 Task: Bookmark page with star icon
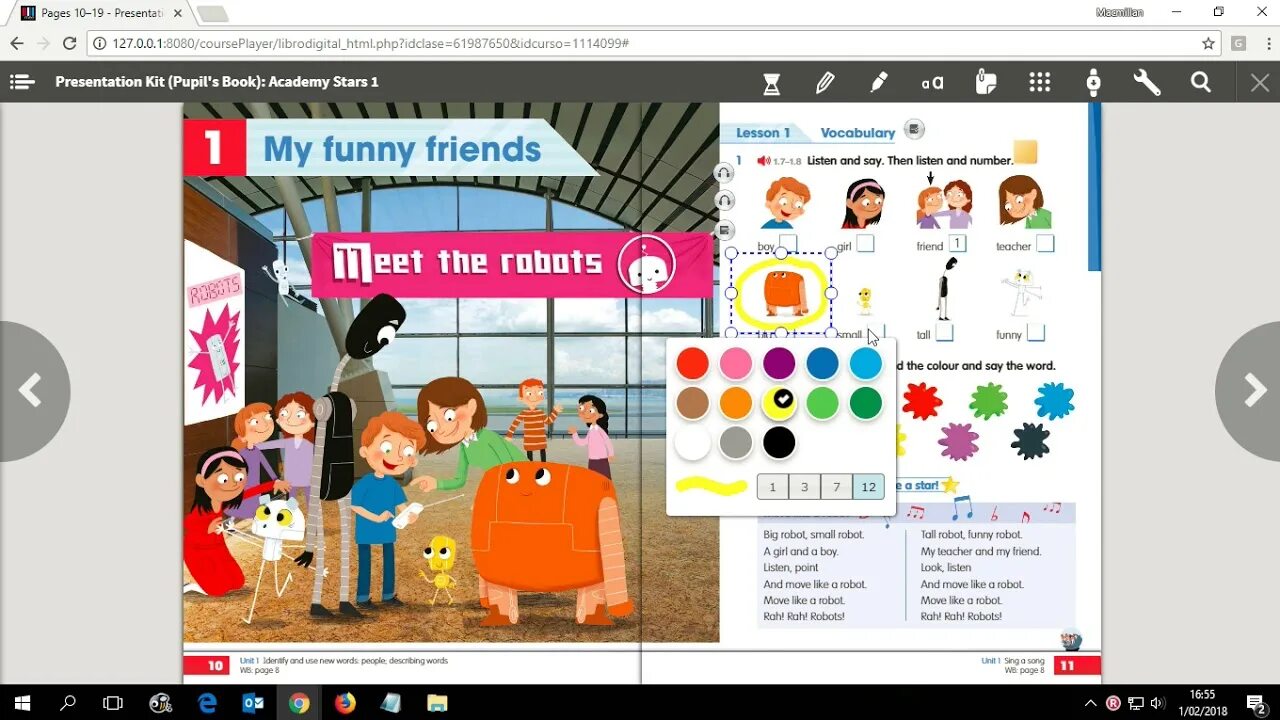click(x=1208, y=44)
